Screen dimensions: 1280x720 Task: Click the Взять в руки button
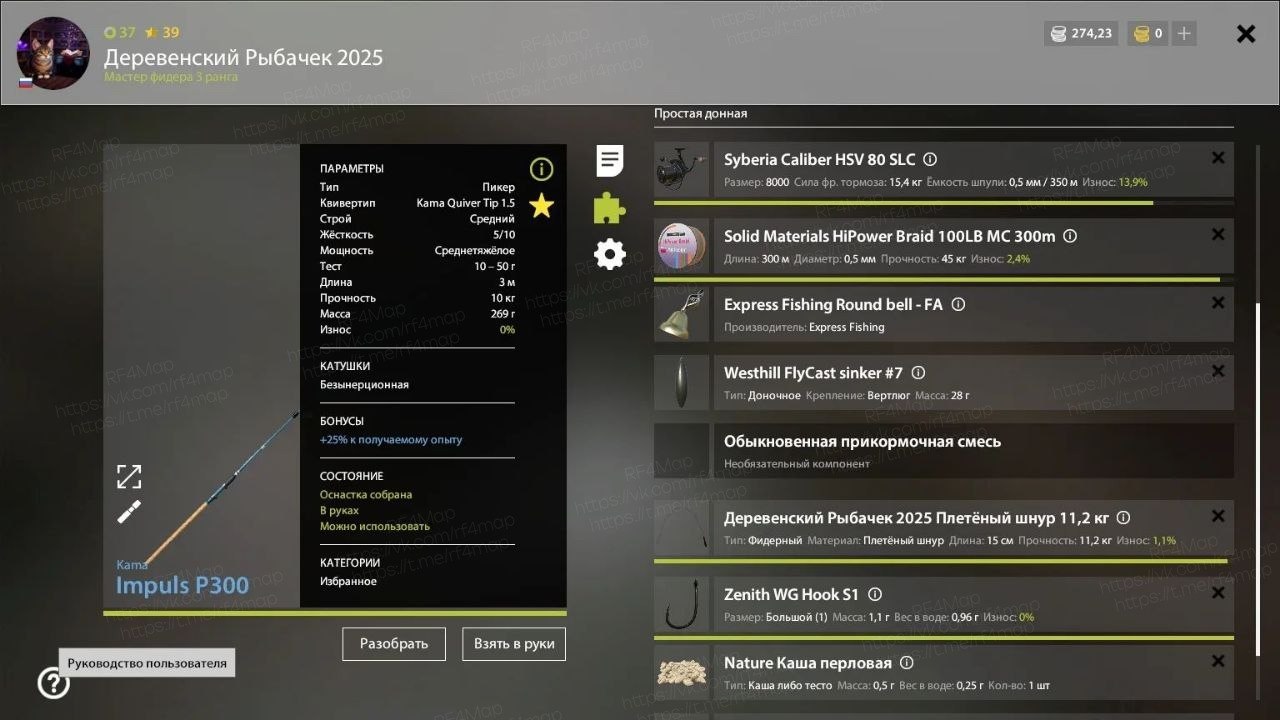[514, 644]
